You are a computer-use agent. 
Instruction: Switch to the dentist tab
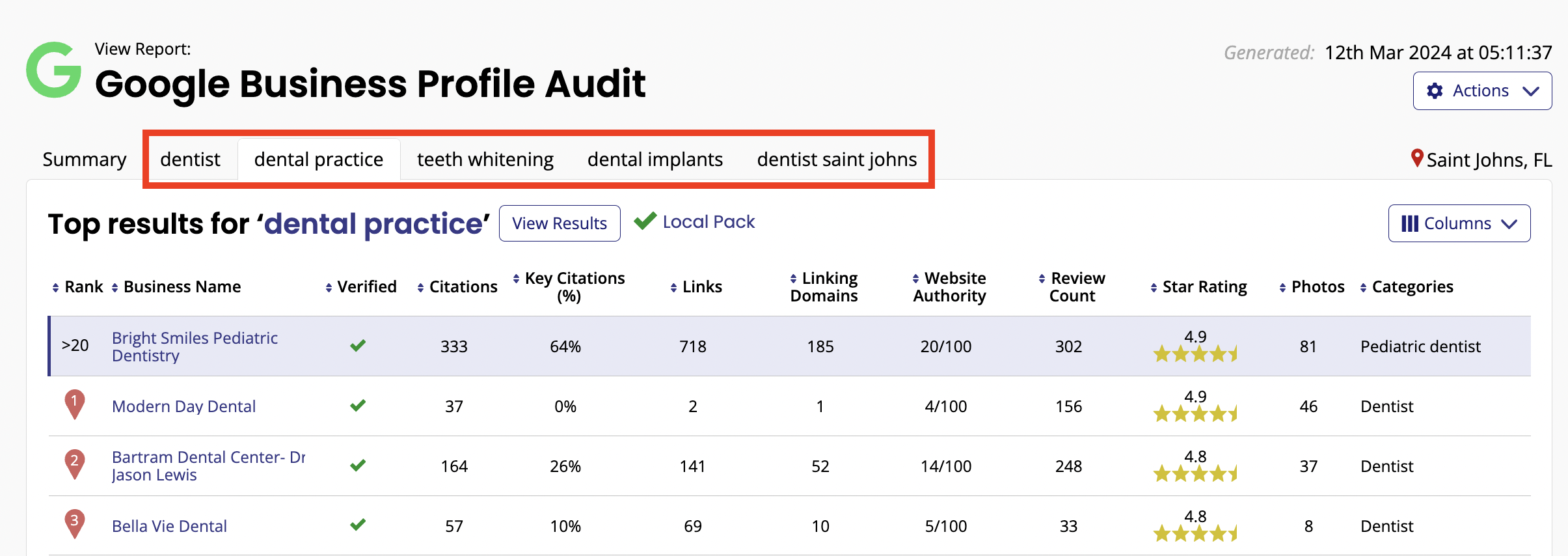(190, 160)
